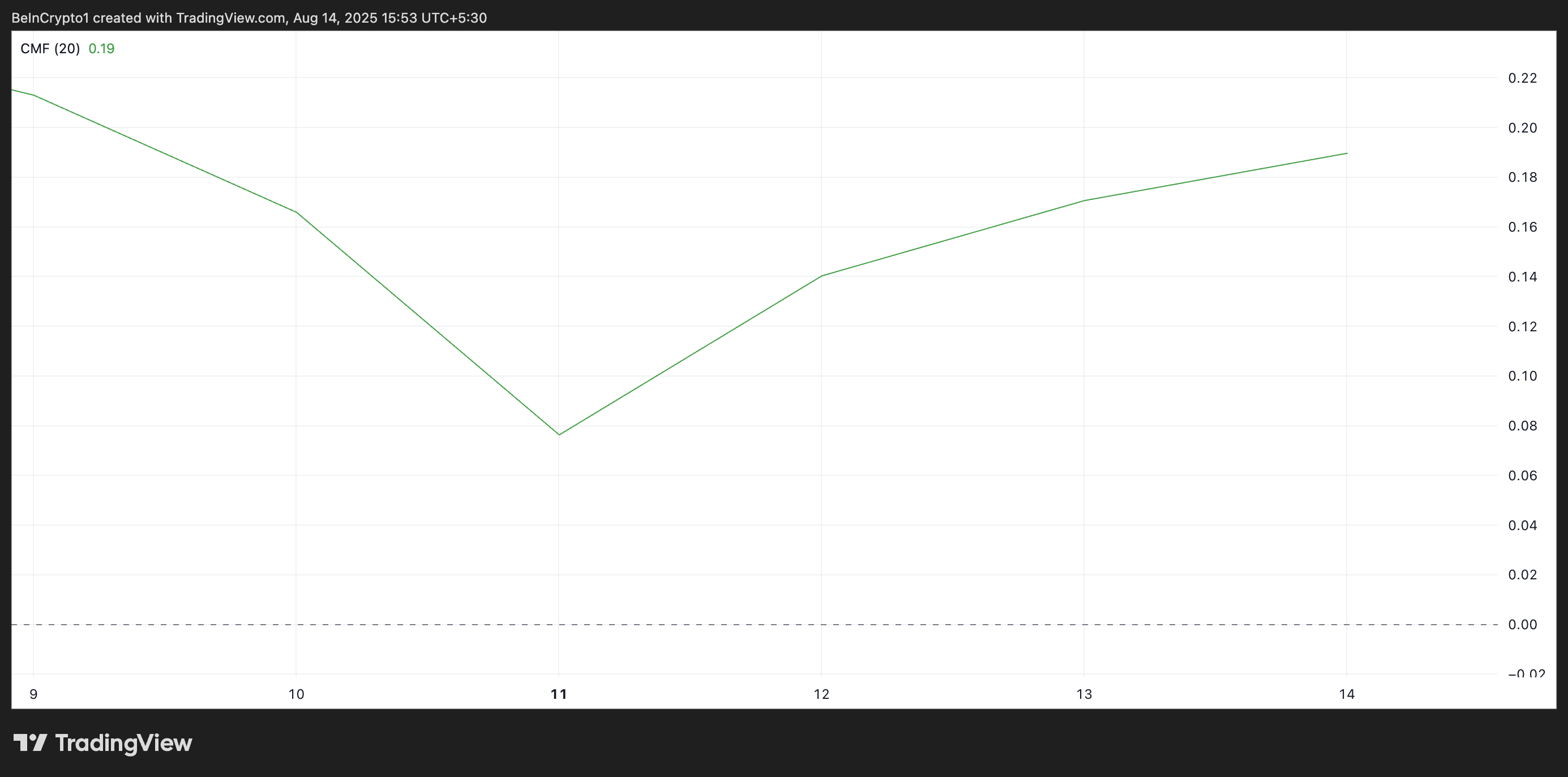The height and width of the screenshot is (777, 1568).
Task: Click the 0.20 price scale label
Action: [x=1522, y=128]
